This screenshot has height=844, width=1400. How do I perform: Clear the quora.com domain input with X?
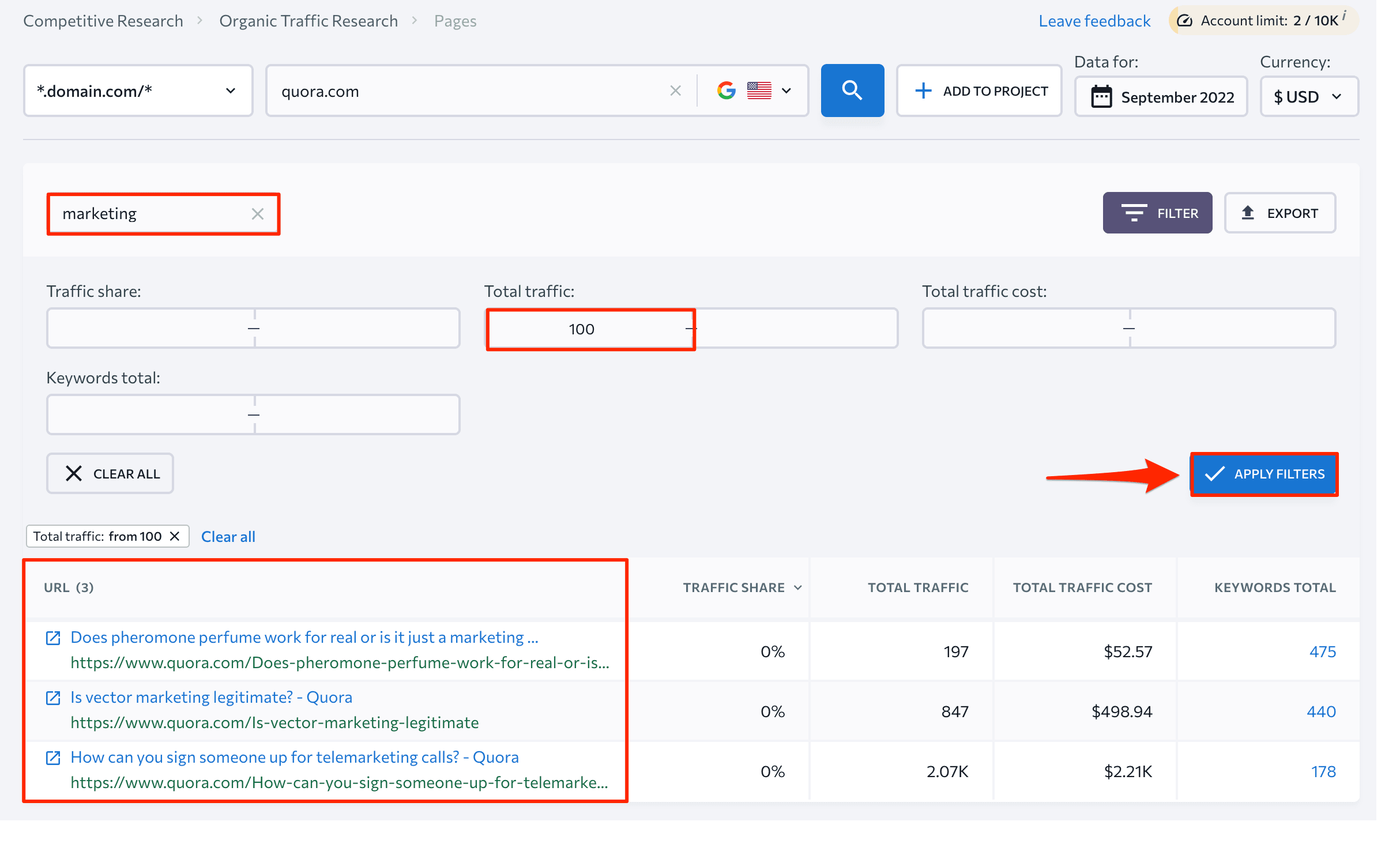676,91
